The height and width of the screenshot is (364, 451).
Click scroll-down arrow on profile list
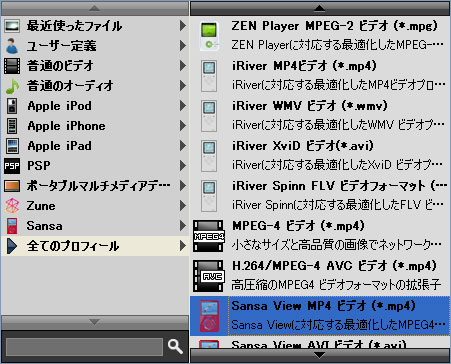[x=320, y=355]
